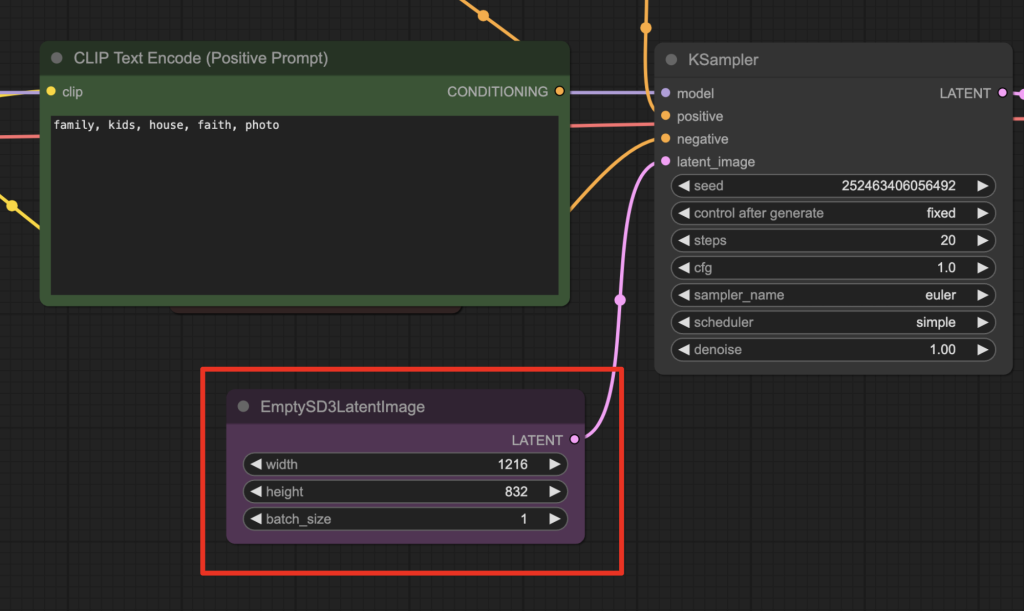The width and height of the screenshot is (1024, 611).
Task: Increase cfg with right arrow
Action: click(982, 268)
